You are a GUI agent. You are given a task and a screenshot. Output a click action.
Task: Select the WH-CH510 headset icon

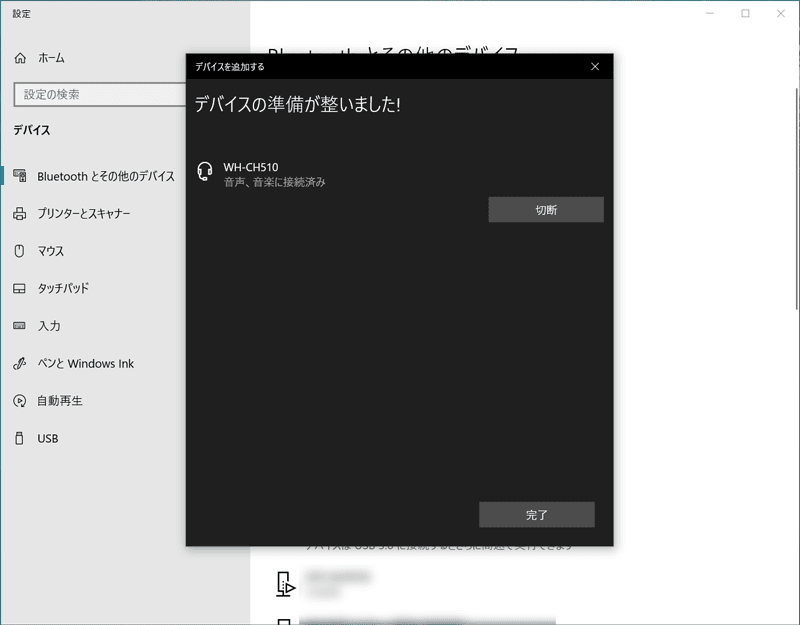pyautogui.click(x=205, y=171)
